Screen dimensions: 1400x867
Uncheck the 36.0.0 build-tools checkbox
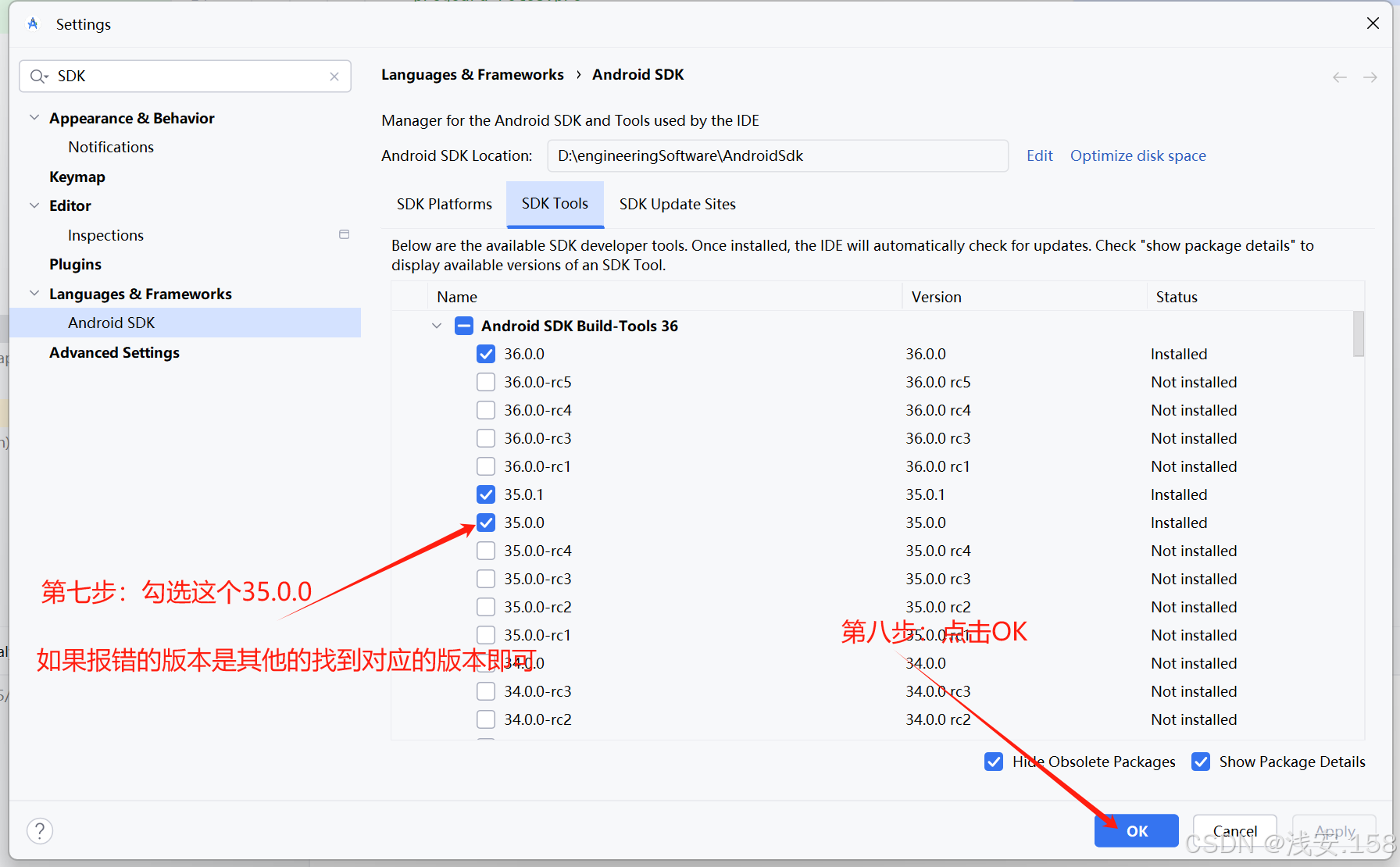[486, 354]
